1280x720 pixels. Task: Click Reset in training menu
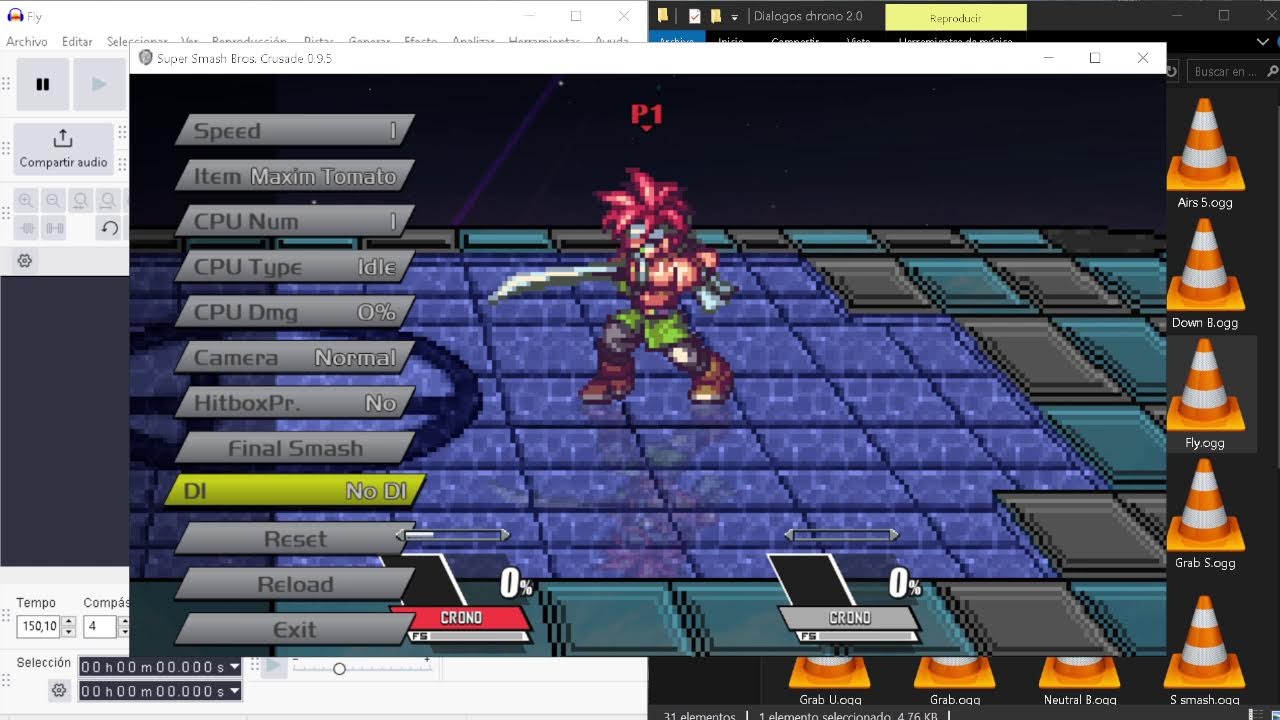295,539
